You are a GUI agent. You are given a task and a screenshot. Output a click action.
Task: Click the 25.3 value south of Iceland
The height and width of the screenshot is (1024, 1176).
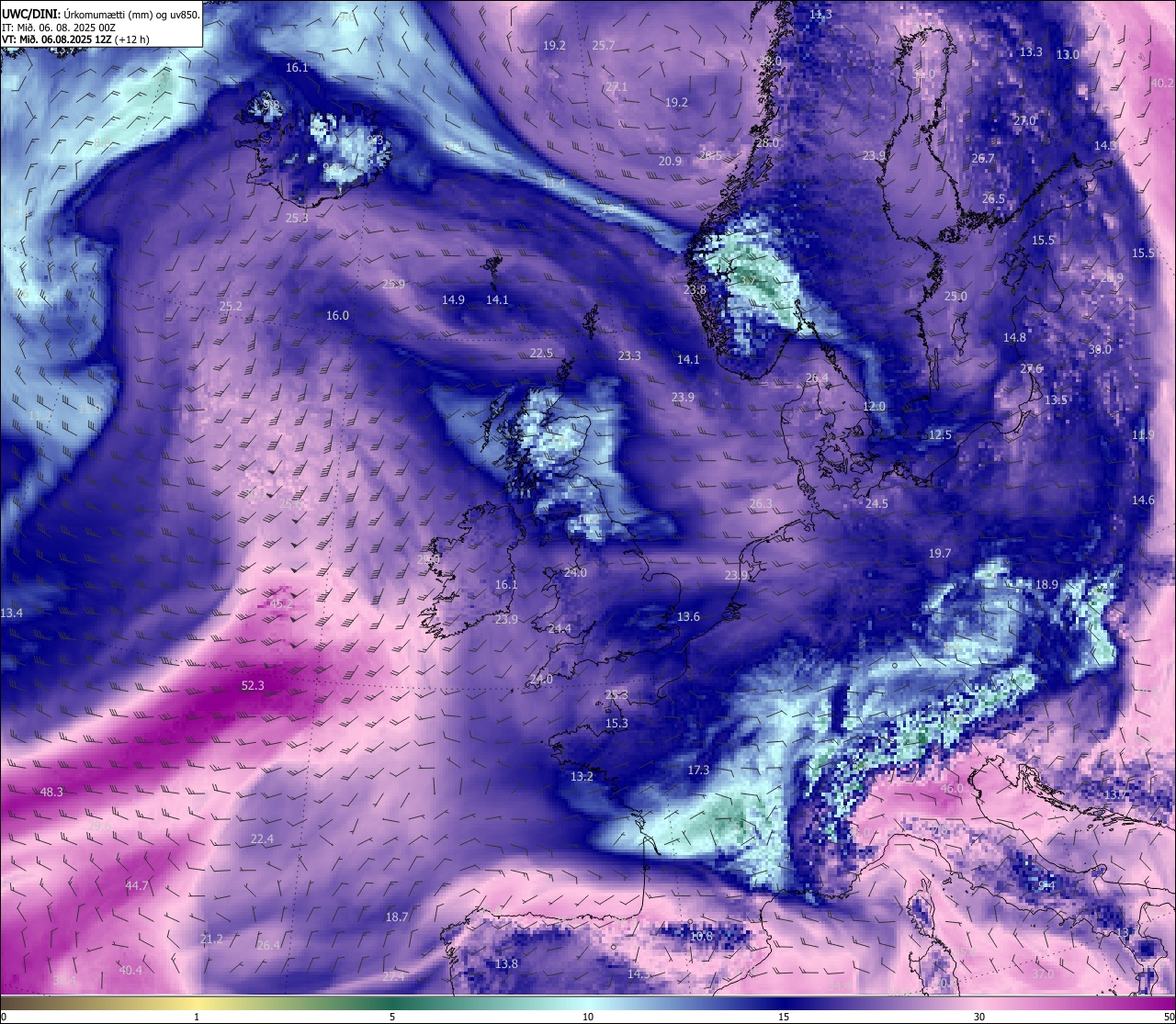click(297, 218)
